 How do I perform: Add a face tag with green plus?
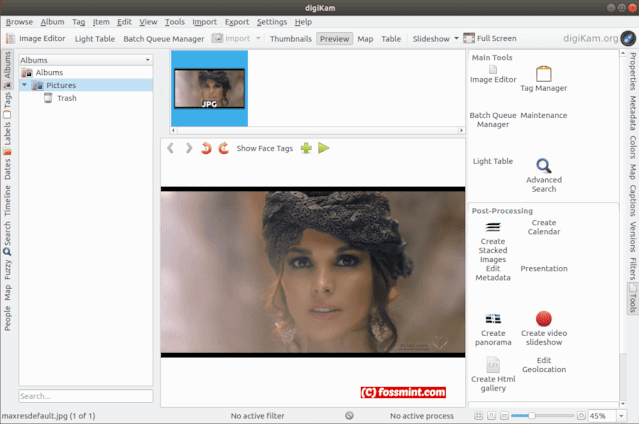pyautogui.click(x=306, y=148)
